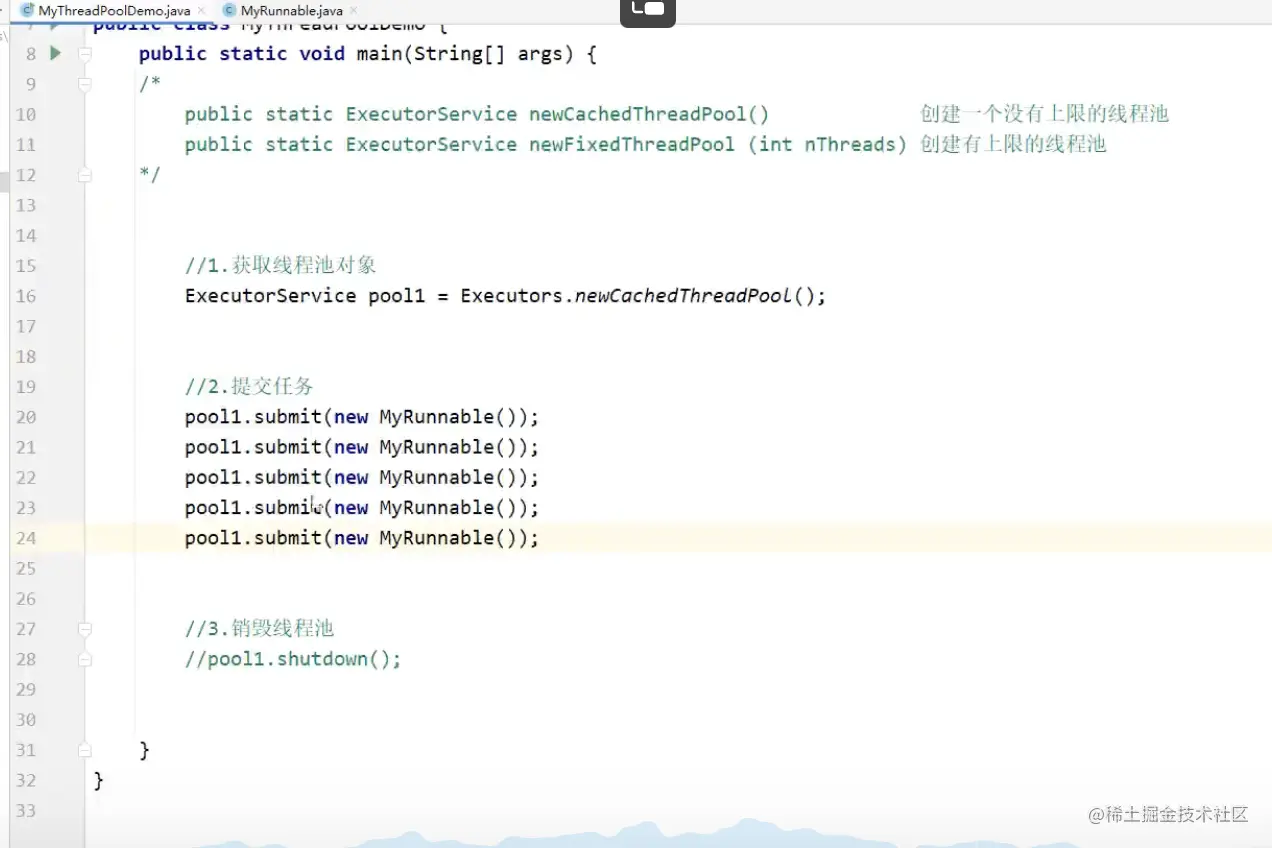This screenshot has height=848, width=1272.
Task: Collapse the block comment fold at line 9
Action: pos(85,84)
